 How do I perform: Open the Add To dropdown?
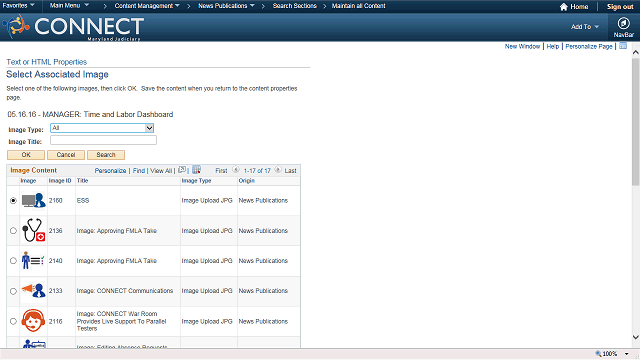click(x=584, y=27)
